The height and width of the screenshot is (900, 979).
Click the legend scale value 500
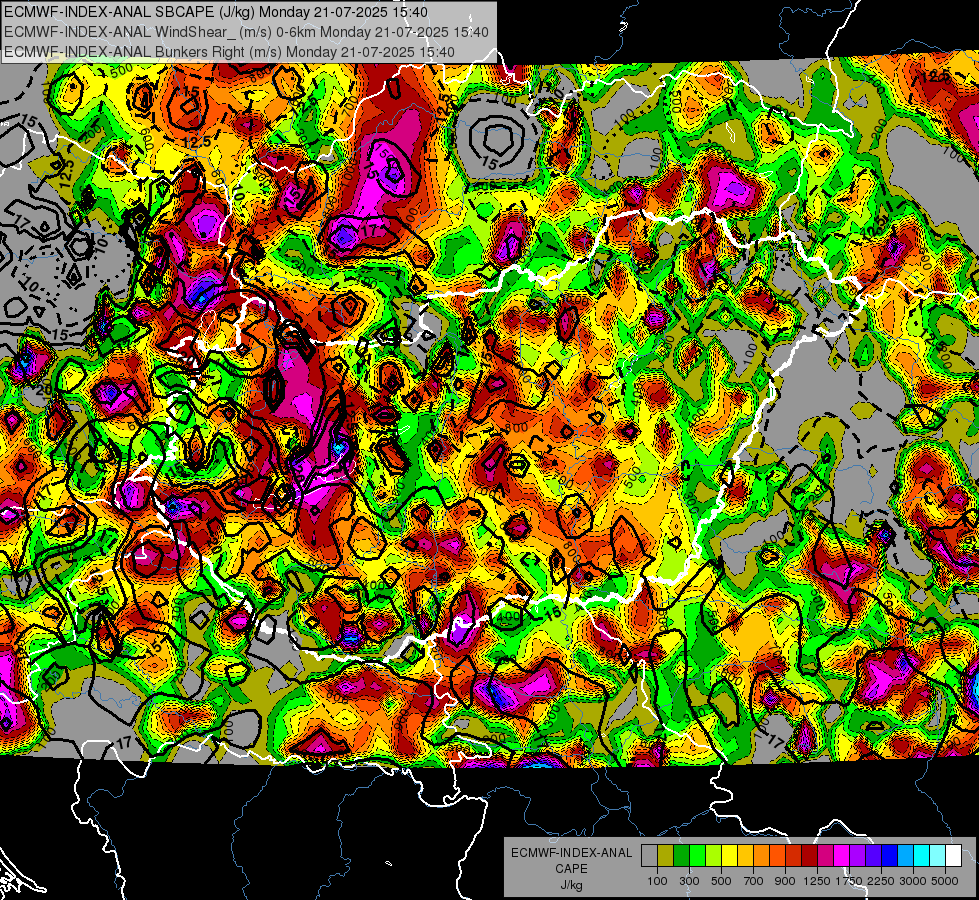click(x=721, y=881)
